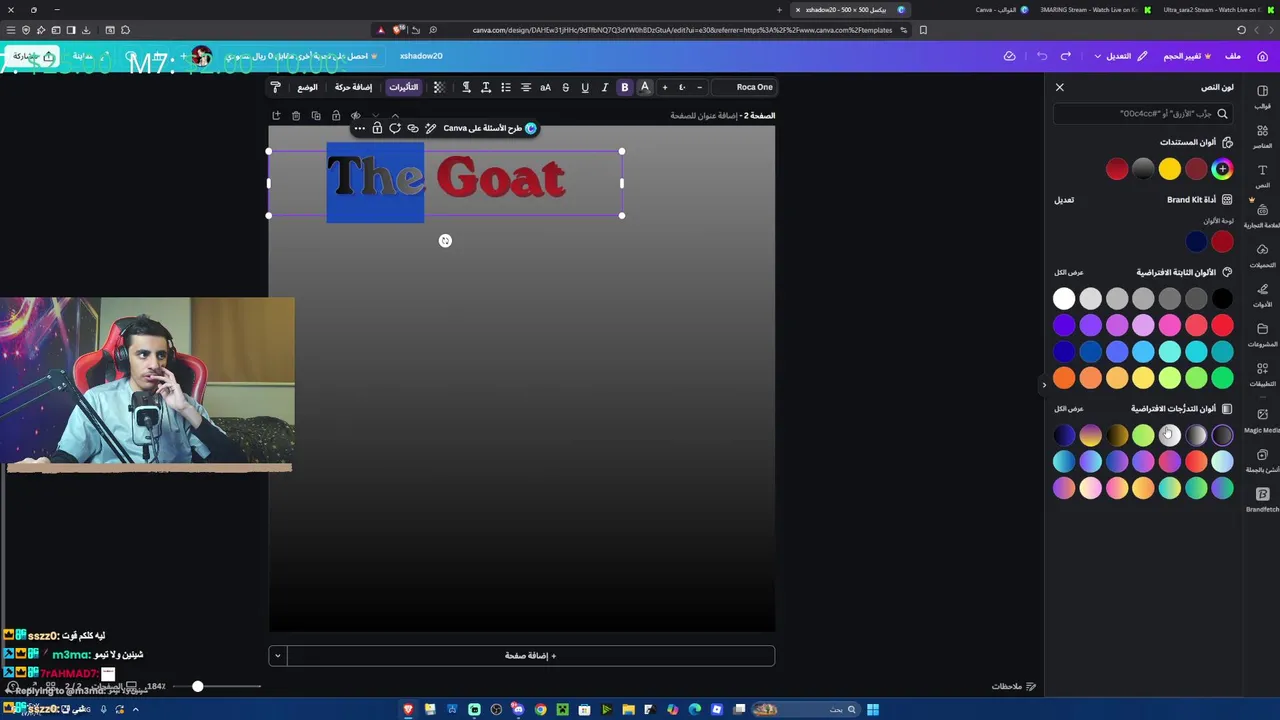1280x720 pixels.
Task: Open more options on floating toolbar
Action: click(359, 128)
